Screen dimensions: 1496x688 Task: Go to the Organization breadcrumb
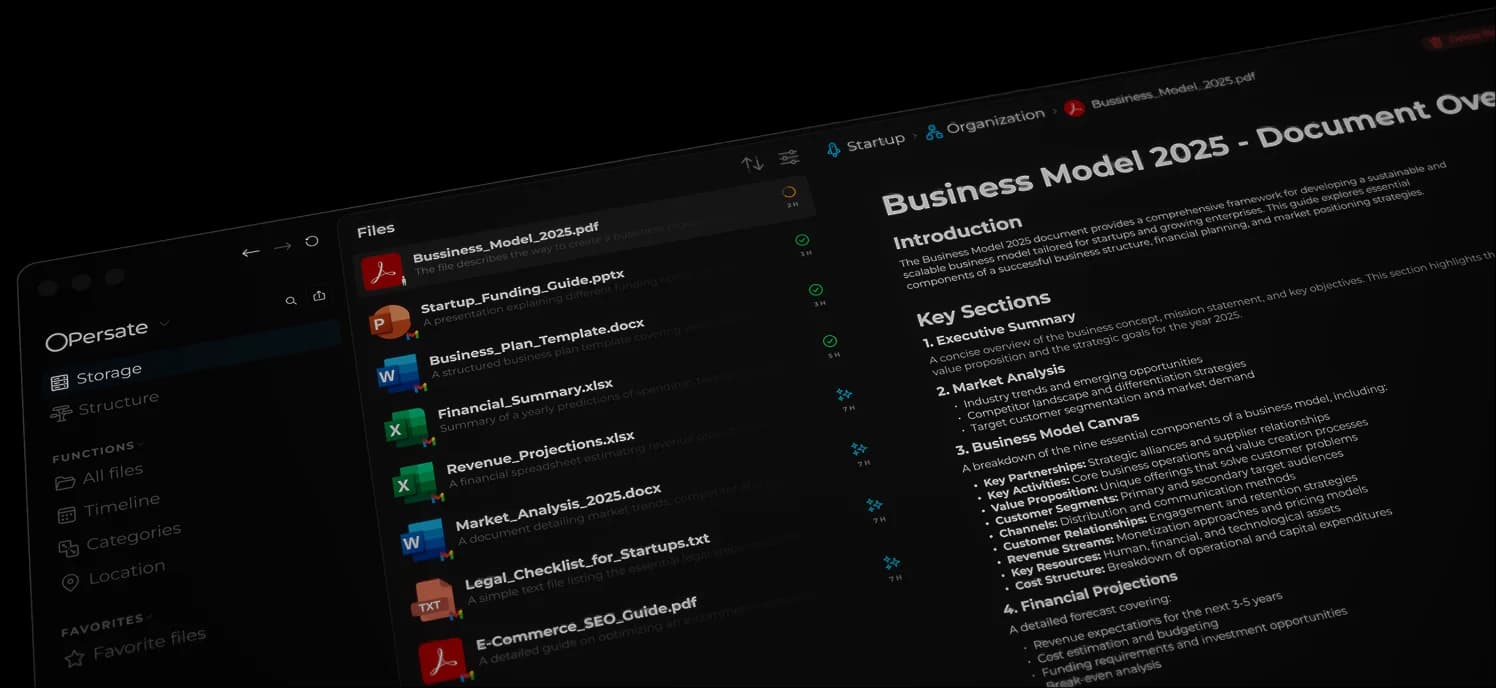(985, 124)
